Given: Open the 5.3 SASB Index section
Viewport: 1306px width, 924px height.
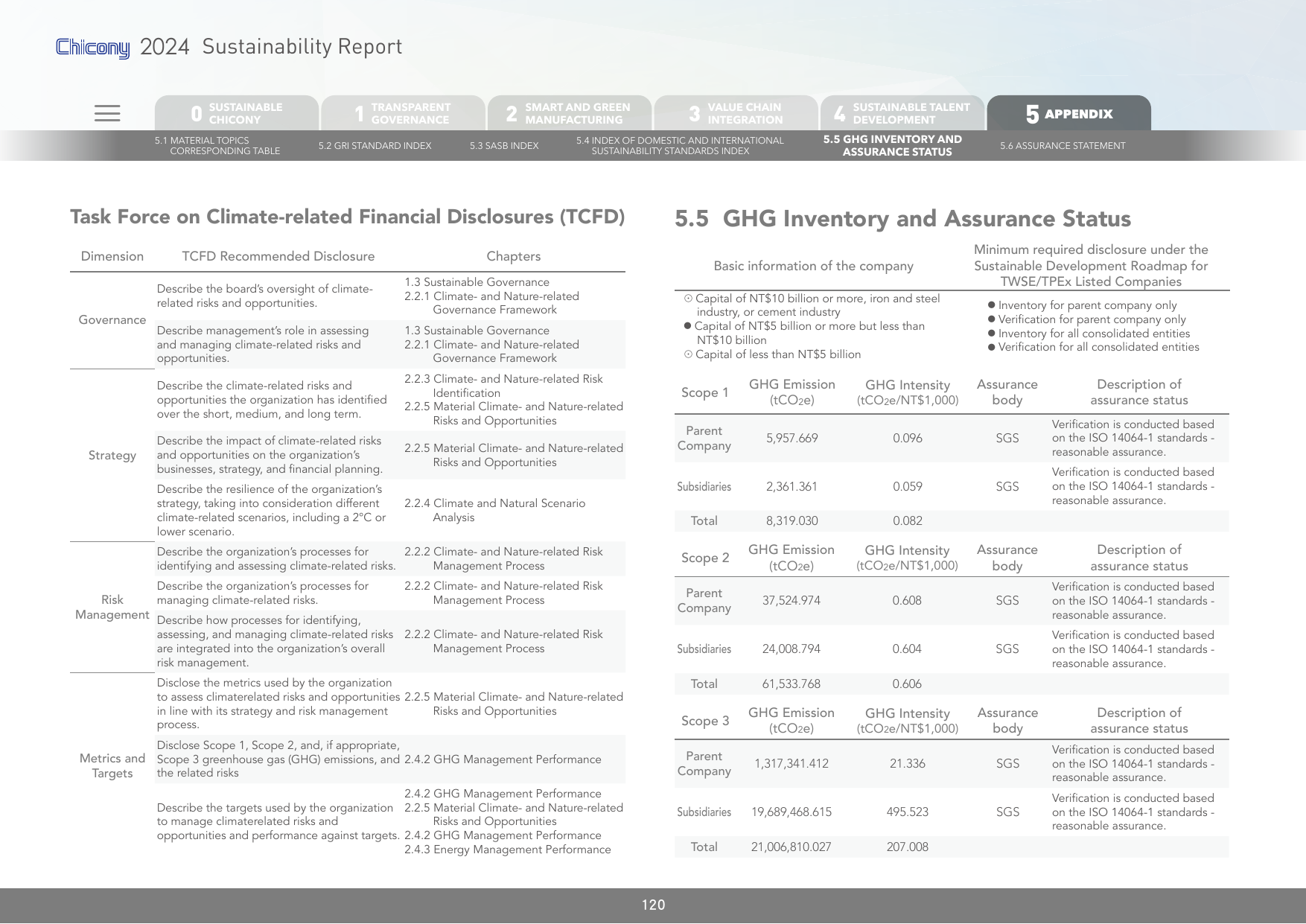Looking at the screenshot, I should [504, 146].
